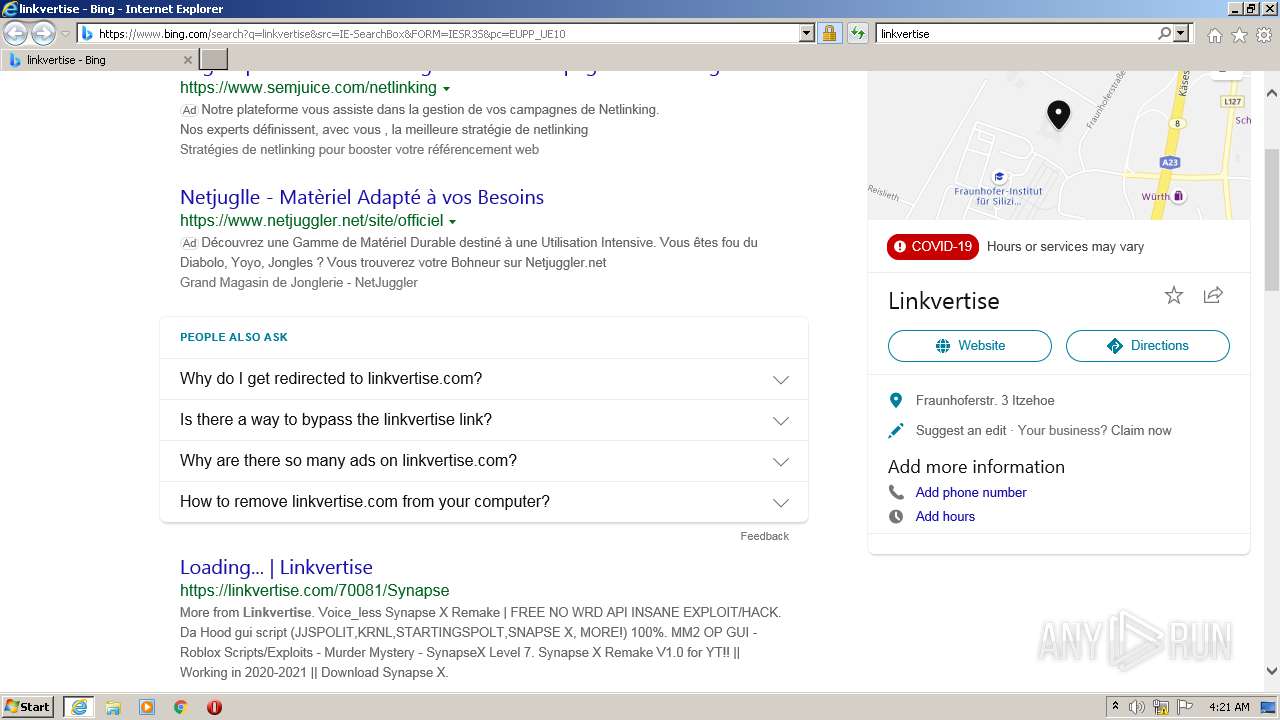Viewport: 1280px width, 720px height.
Task: Share Linkvertise listing with share icon
Action: 1213,295
